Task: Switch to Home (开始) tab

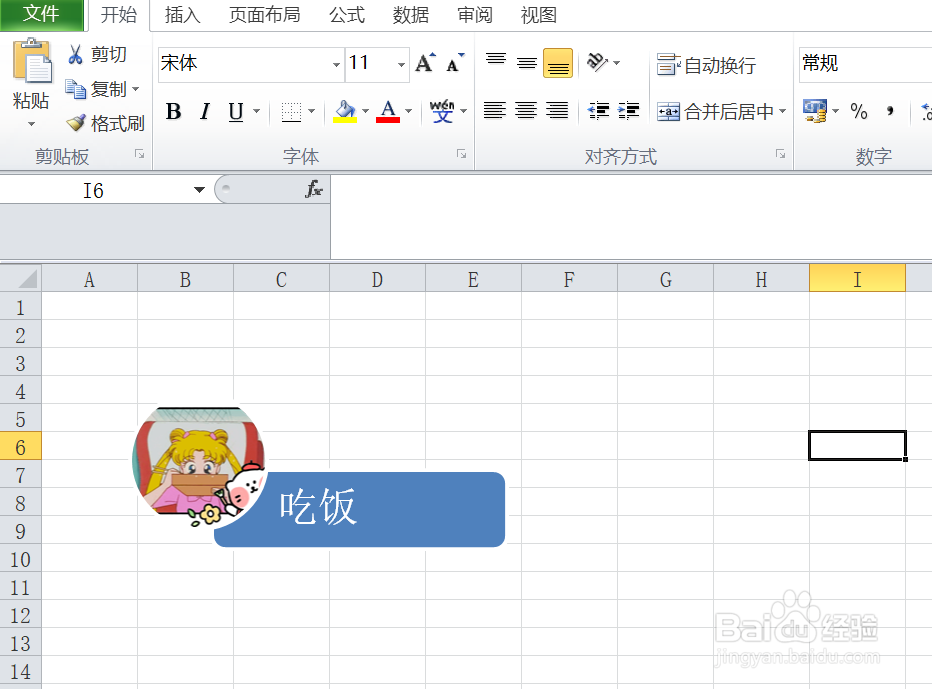Action: [x=119, y=15]
